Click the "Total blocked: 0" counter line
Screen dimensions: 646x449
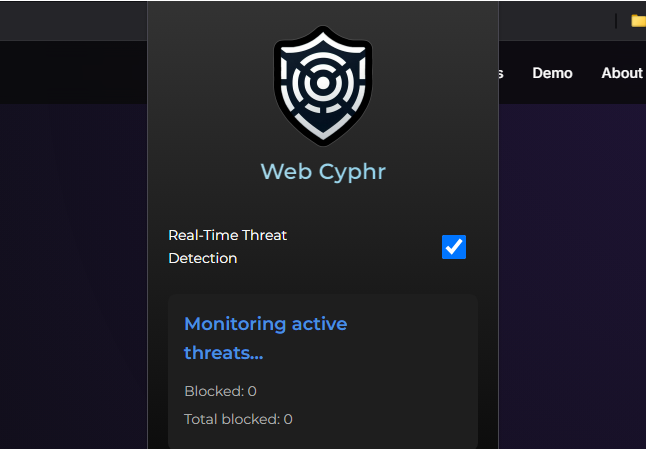238,419
